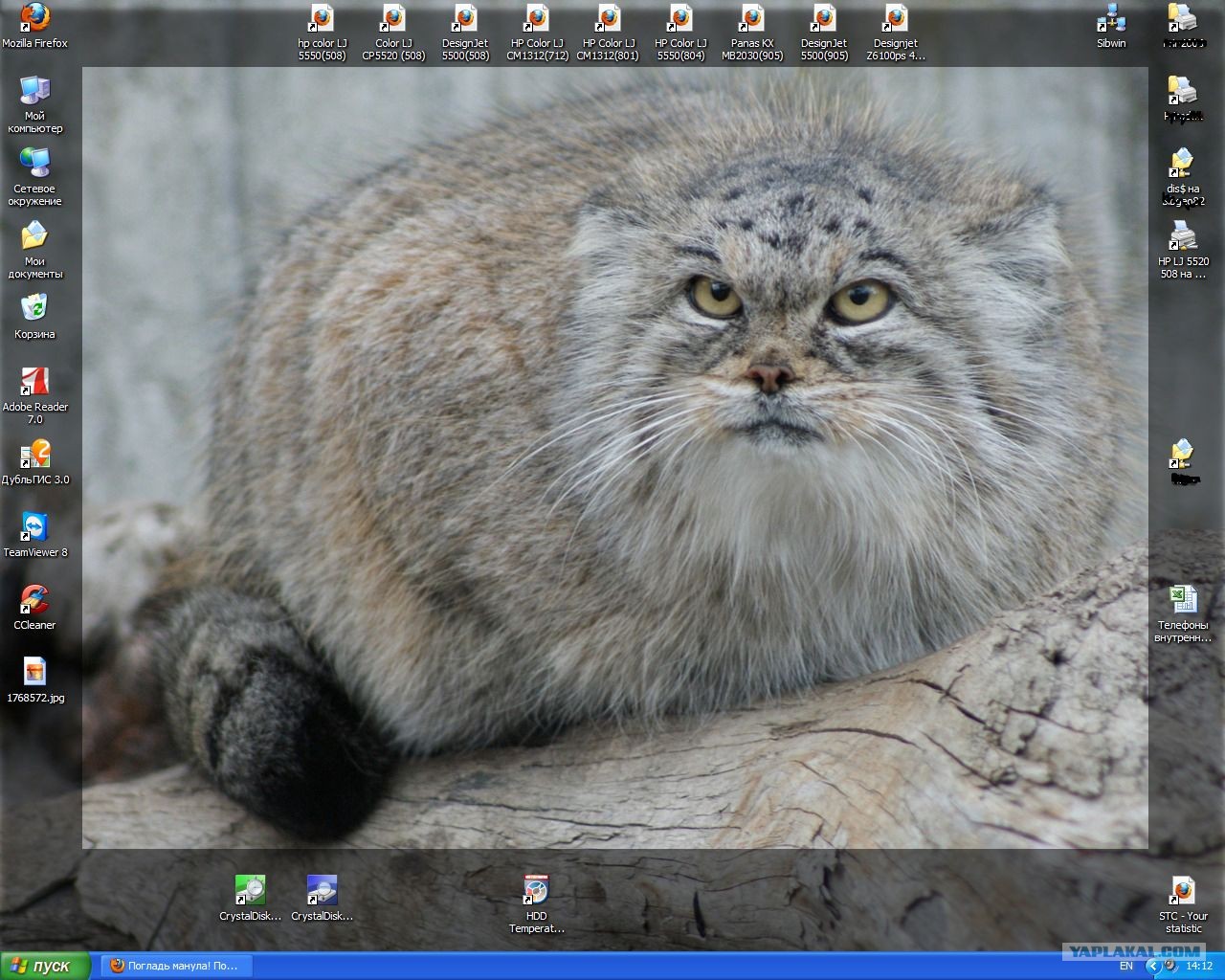
Task: Select the DesignJet Z6100ps shortcut icon
Action: (x=896, y=17)
